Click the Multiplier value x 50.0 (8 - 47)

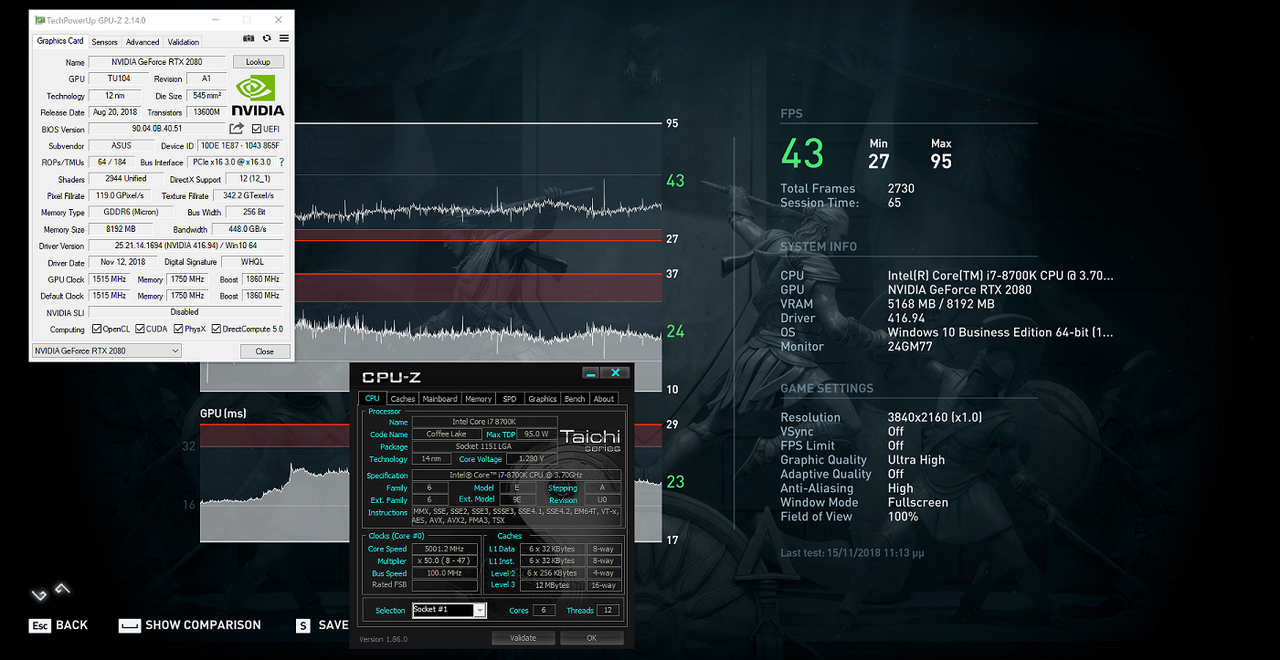(x=443, y=561)
